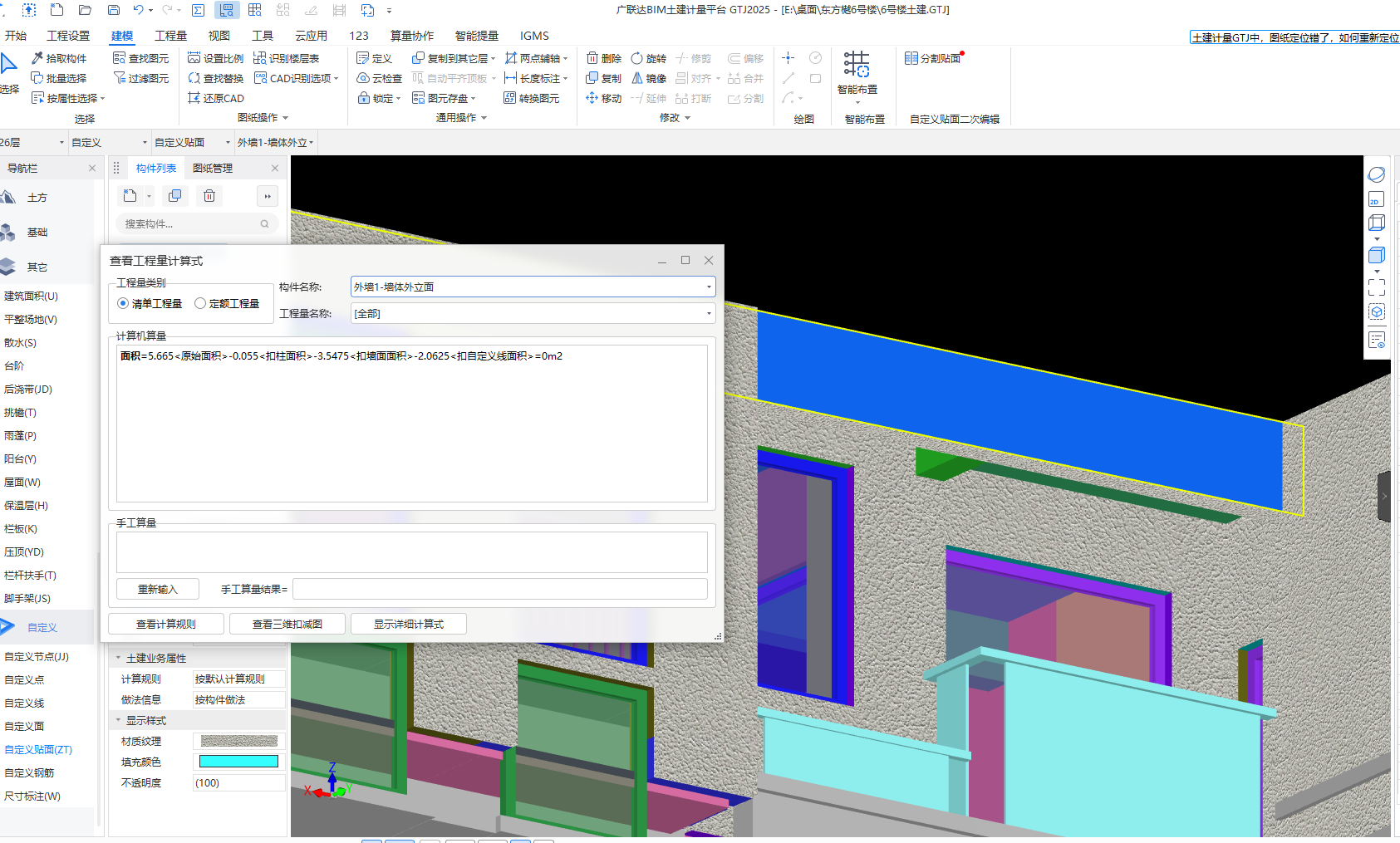The width and height of the screenshot is (1400, 843).
Task: Click the orbit view icon on right toolbar
Action: 1377,174
